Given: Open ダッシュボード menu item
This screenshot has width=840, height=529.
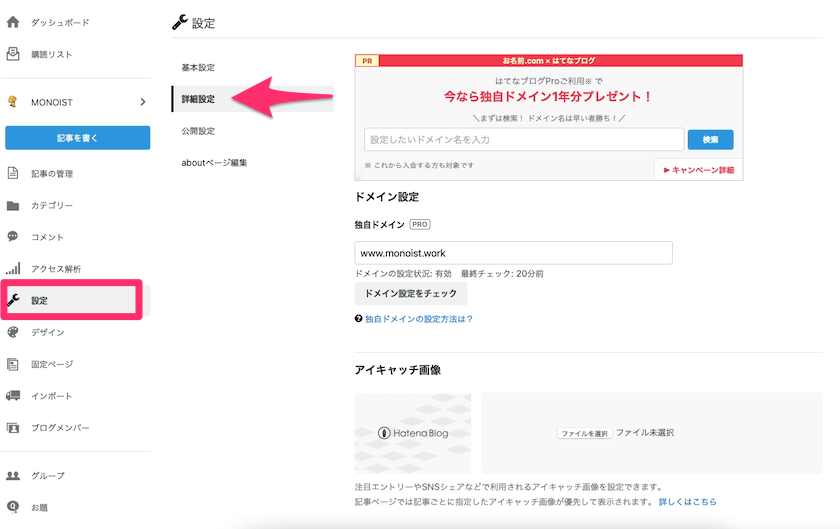Looking at the screenshot, I should 60,23.
